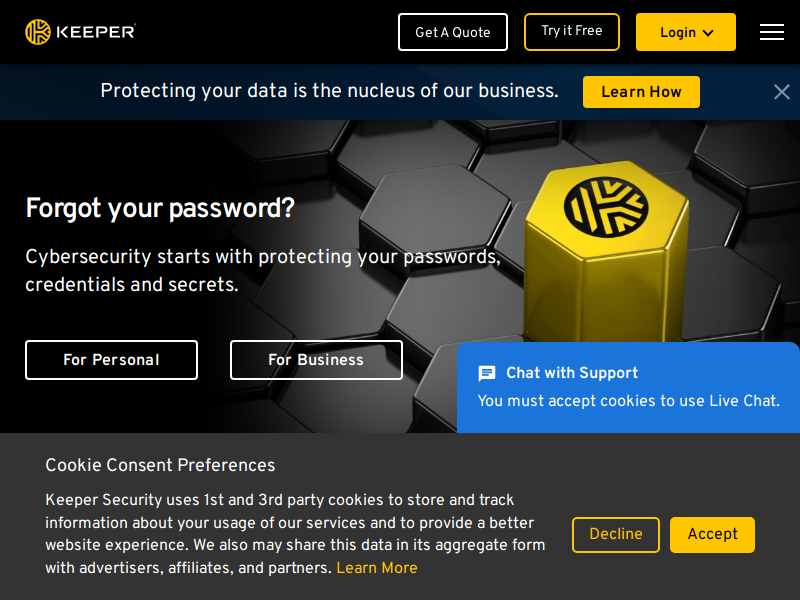The width and height of the screenshot is (800, 600).
Task: Click the round Keeper logo icon in header
Action: [x=38, y=32]
